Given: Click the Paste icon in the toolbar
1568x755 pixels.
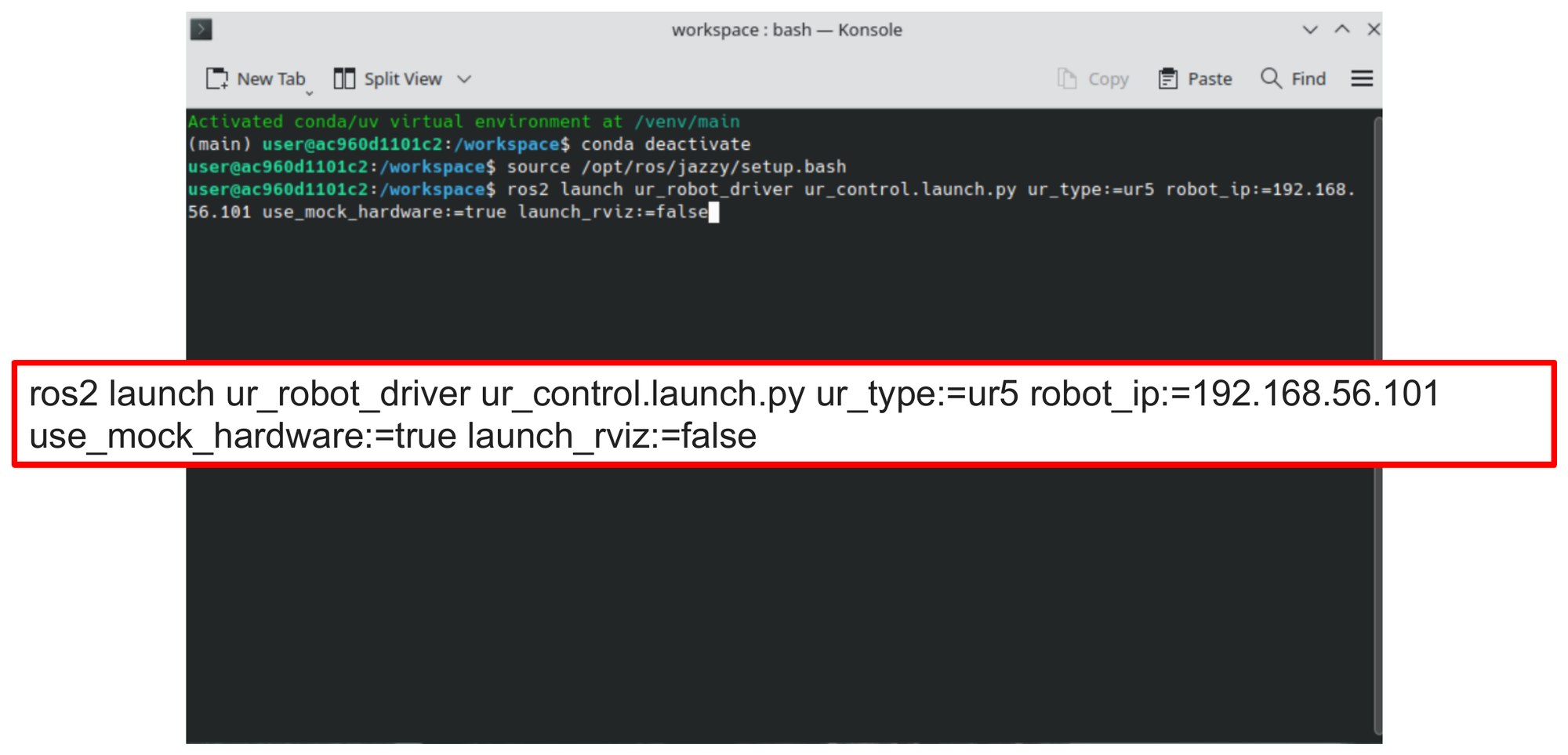Looking at the screenshot, I should pyautogui.click(x=1170, y=78).
